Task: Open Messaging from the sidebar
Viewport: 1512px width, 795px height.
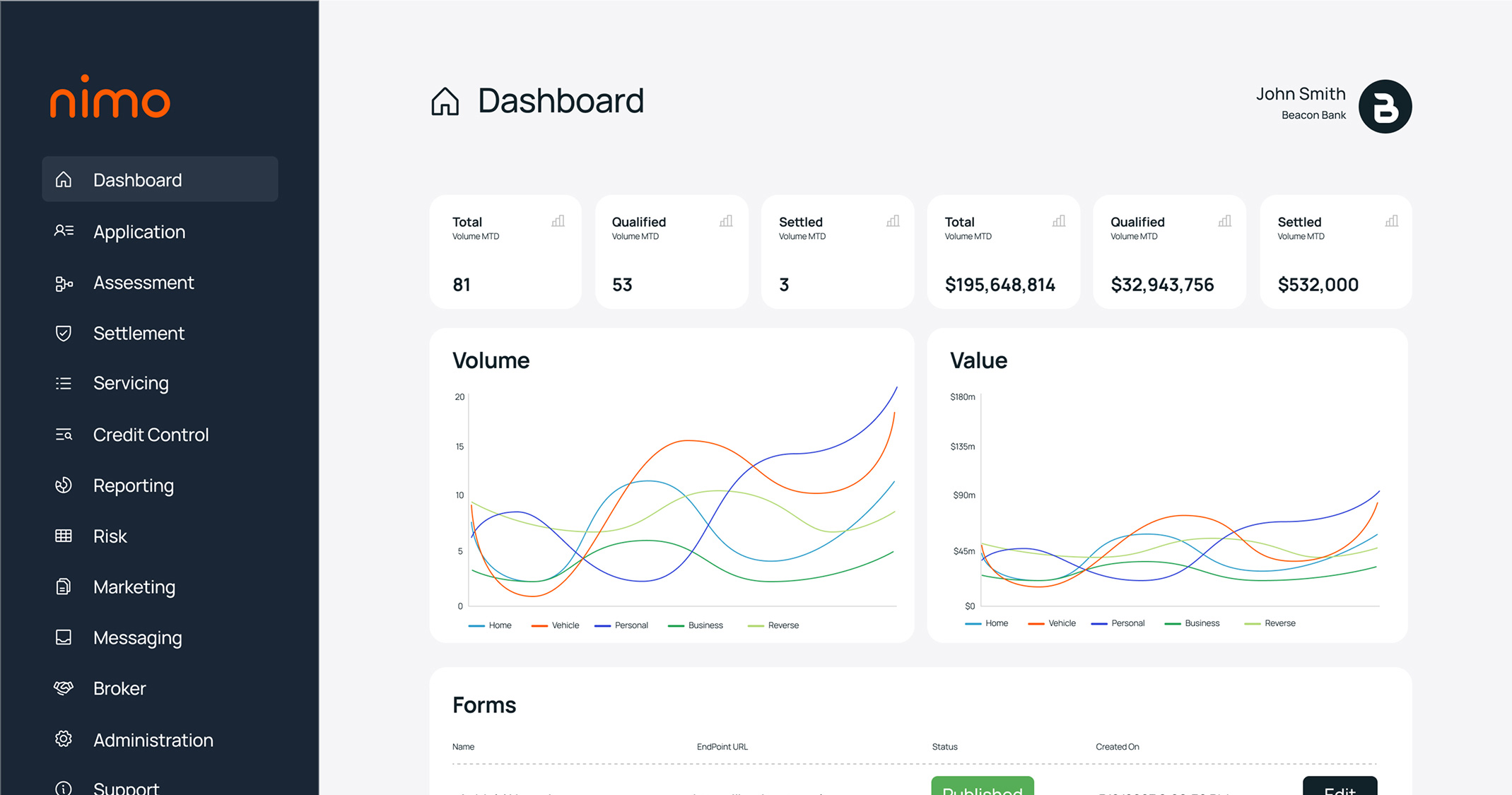Action: coord(137,638)
